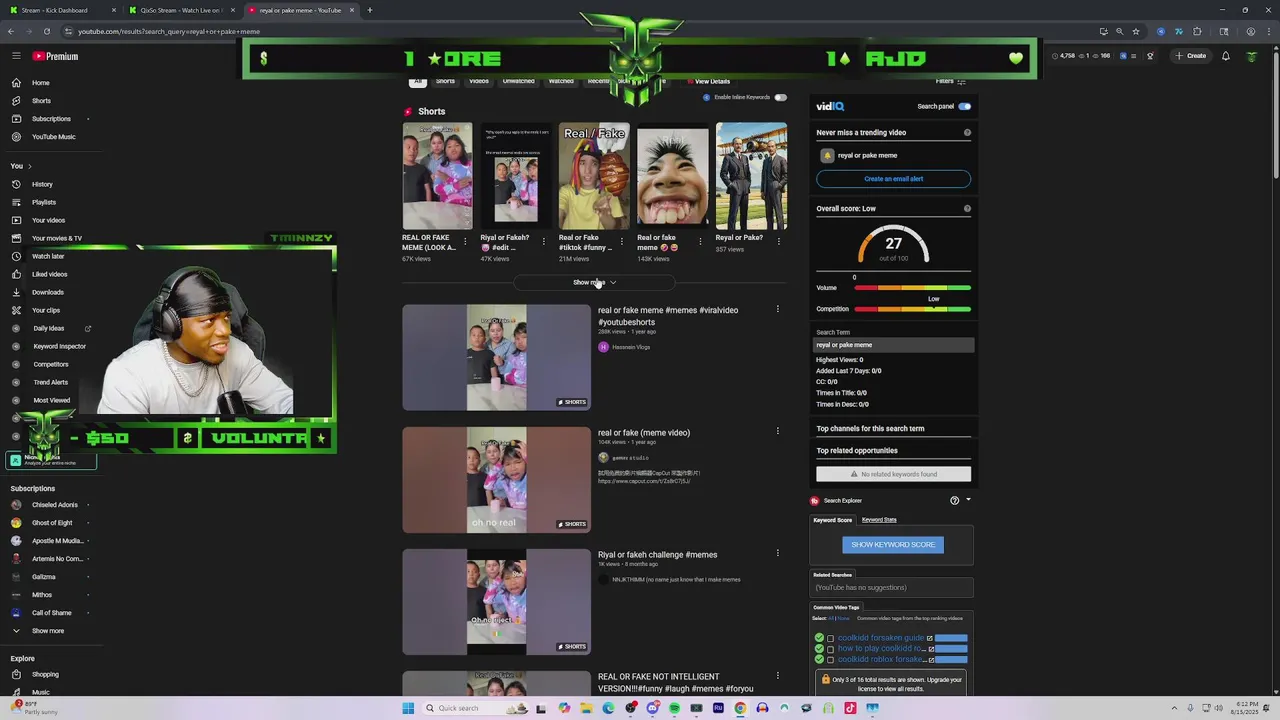Click the notifications bell icon
Screen dimensions: 1280x720
click(x=1225, y=56)
